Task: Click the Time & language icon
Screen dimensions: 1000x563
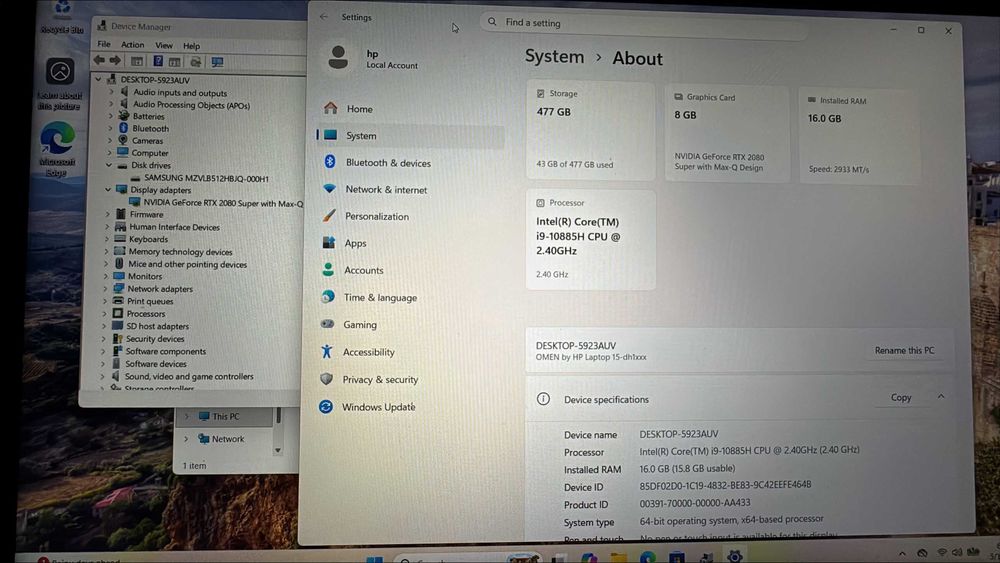Action: tap(328, 296)
